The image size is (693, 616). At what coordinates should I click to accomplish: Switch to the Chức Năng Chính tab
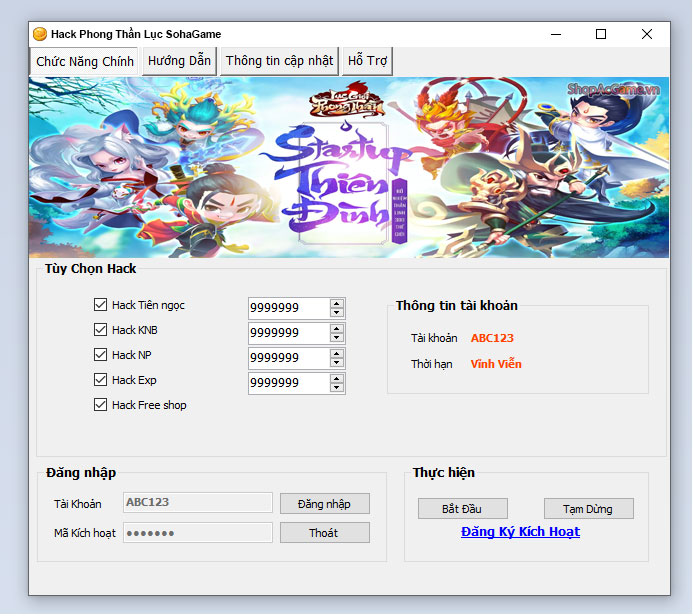85,61
